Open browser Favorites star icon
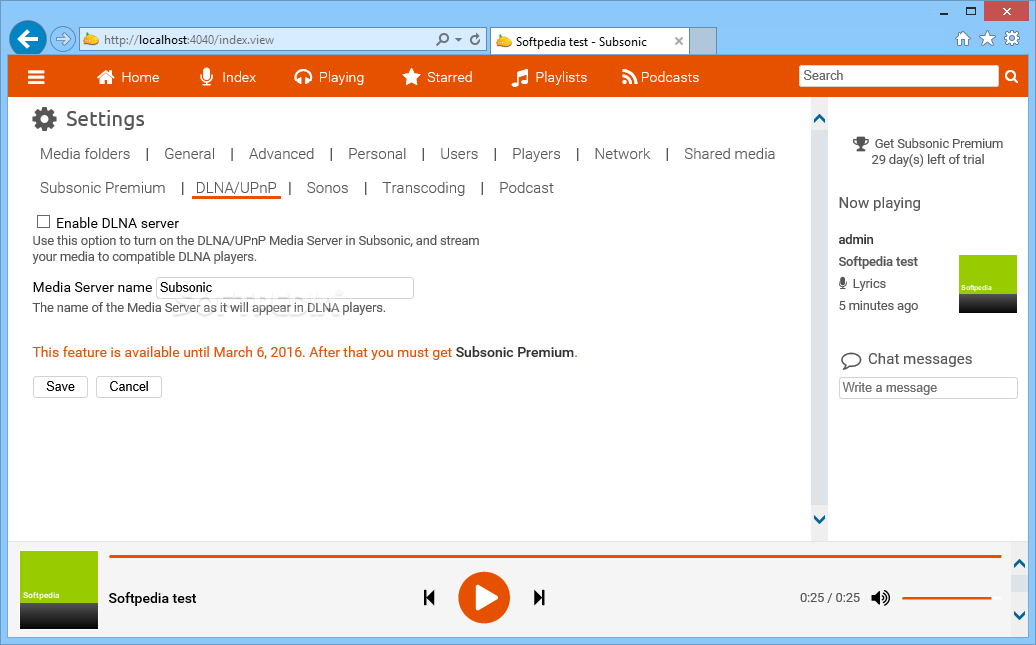The height and width of the screenshot is (645, 1036). point(987,38)
